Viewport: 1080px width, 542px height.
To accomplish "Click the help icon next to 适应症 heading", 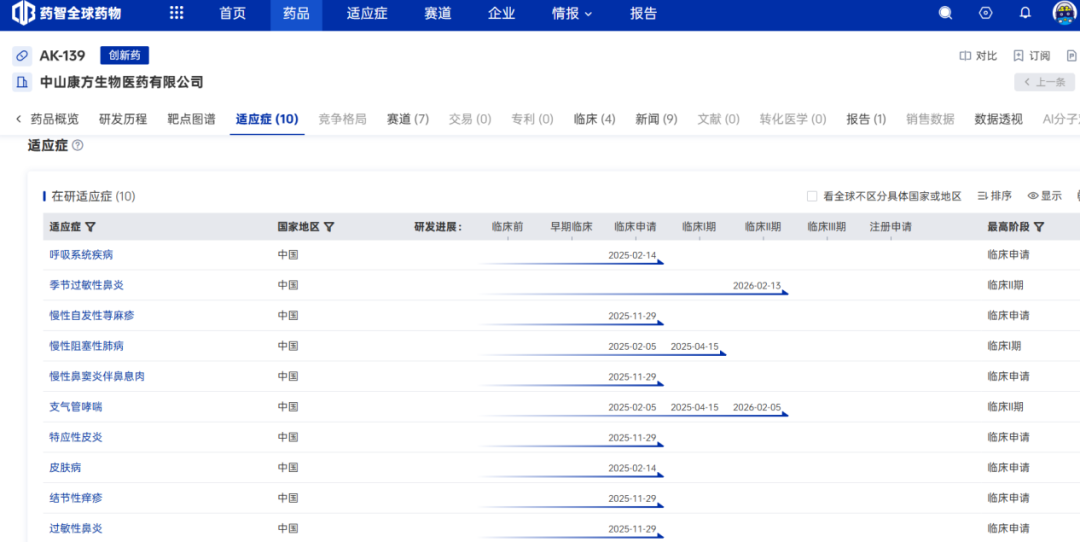I will (78, 145).
